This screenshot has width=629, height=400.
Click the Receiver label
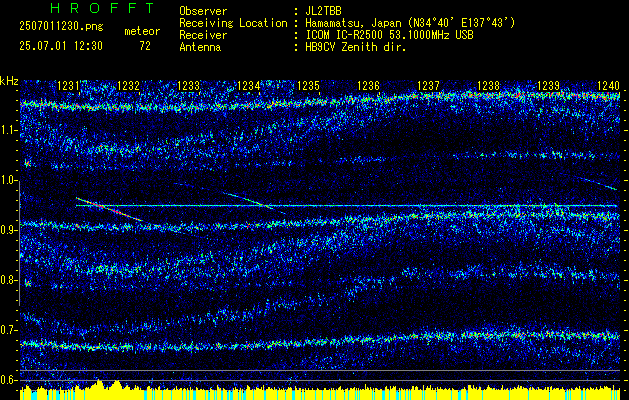click(x=203, y=35)
